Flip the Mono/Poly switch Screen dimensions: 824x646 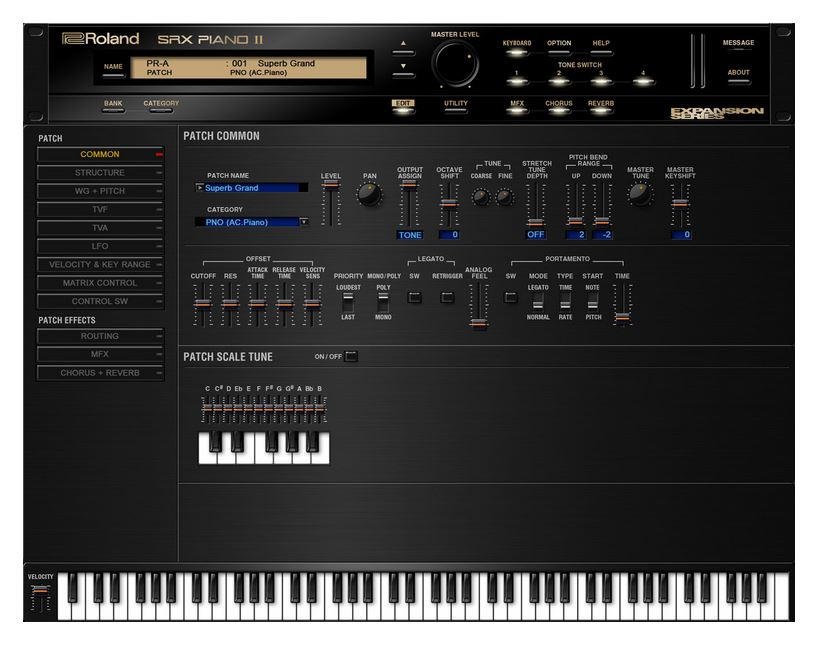tap(383, 302)
